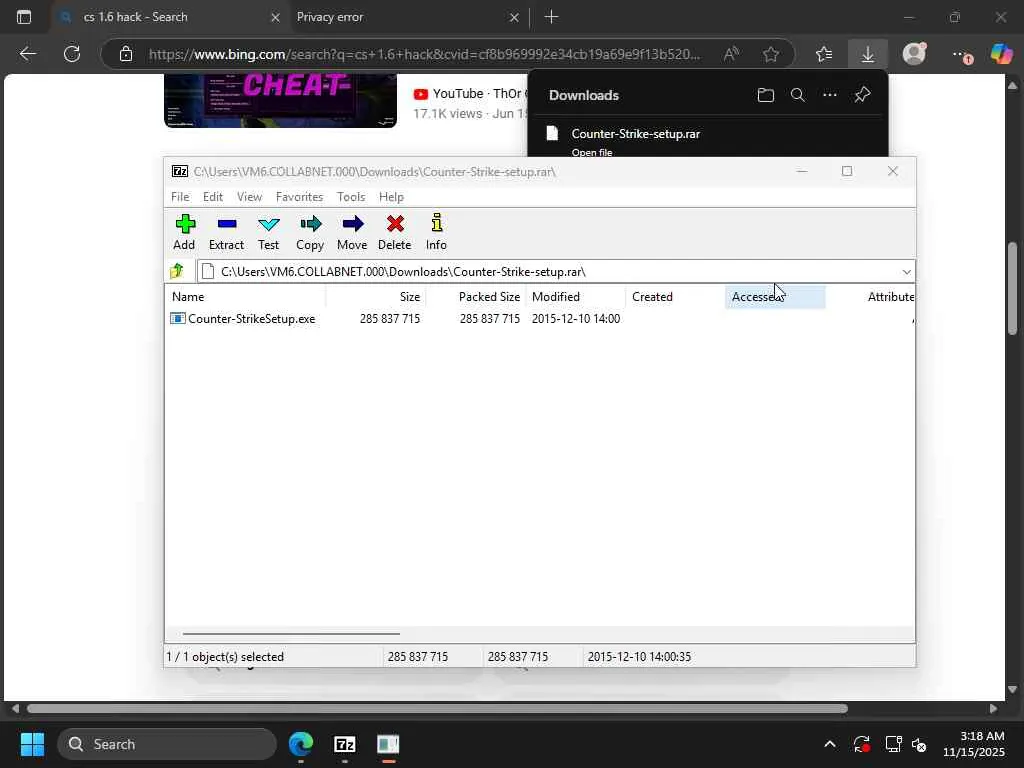The height and width of the screenshot is (768, 1024).
Task: Click status bar date 2015-12-10 14:00:35
Action: click(639, 657)
